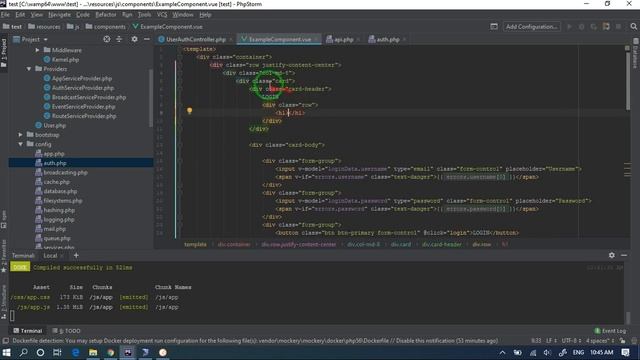Select app.php under config

[54, 154]
